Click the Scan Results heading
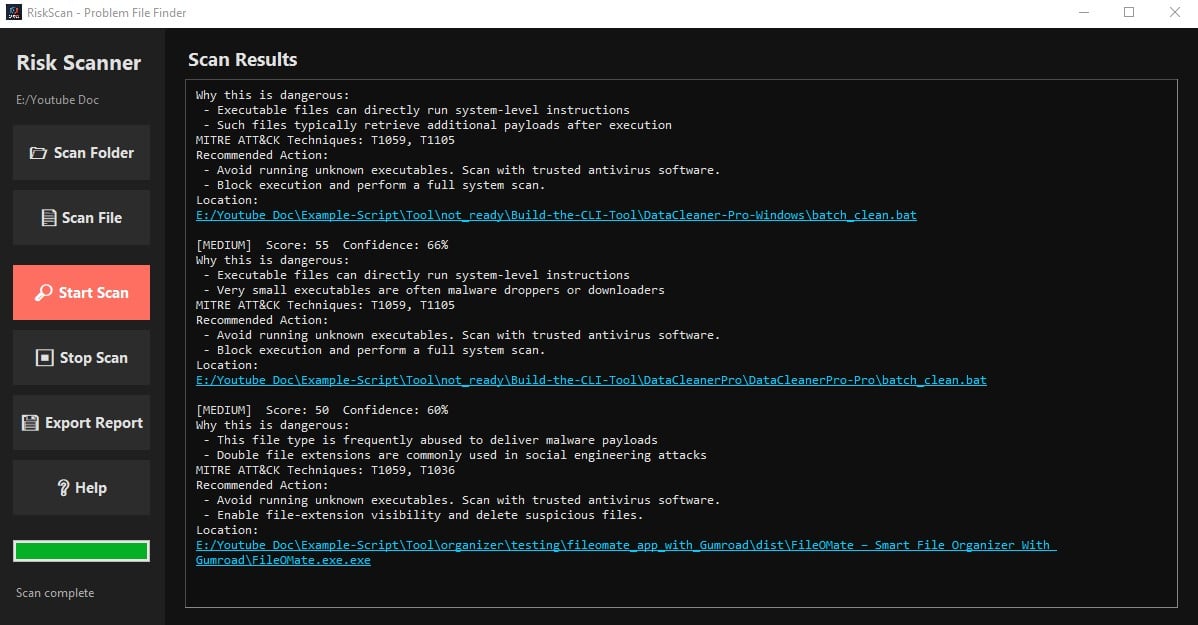Viewport: 1198px width, 625px height. tap(242, 59)
